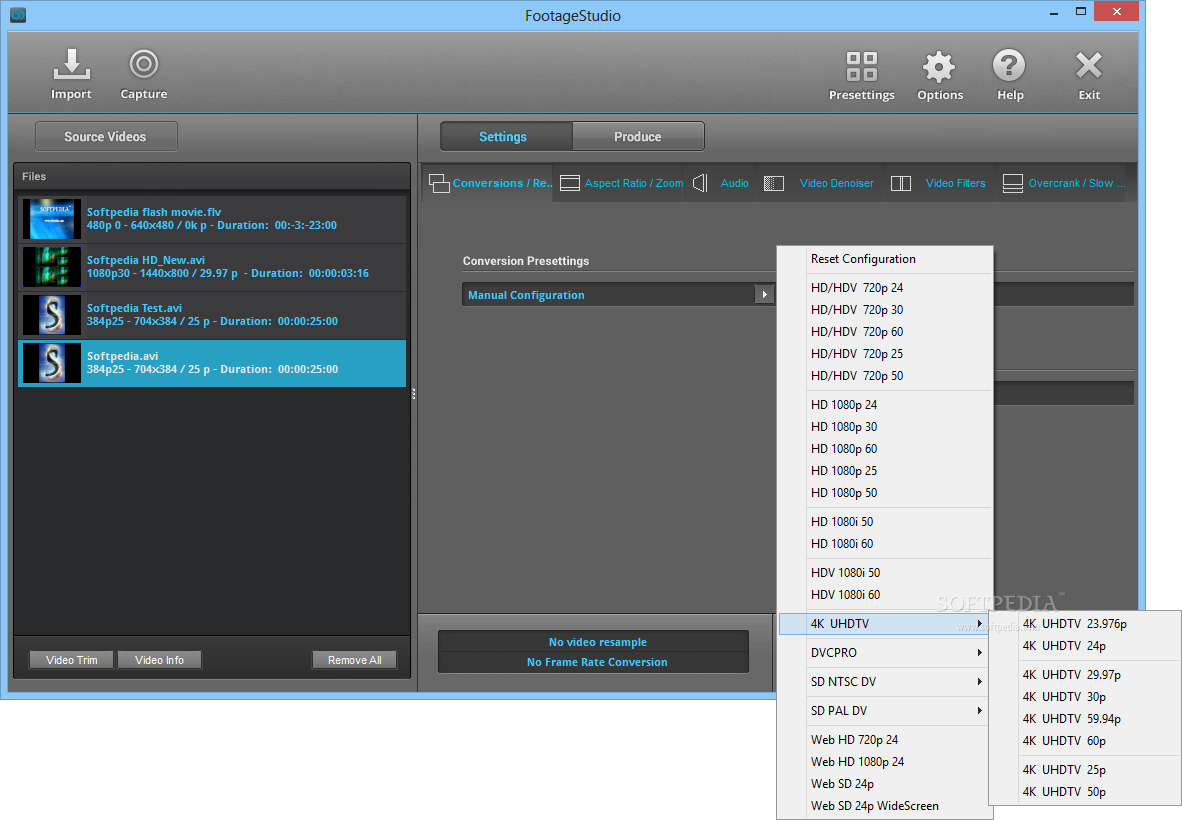1182x820 pixels.
Task: Choose 4K UHDTV 59.94p from the submenu
Action: 1085,718
